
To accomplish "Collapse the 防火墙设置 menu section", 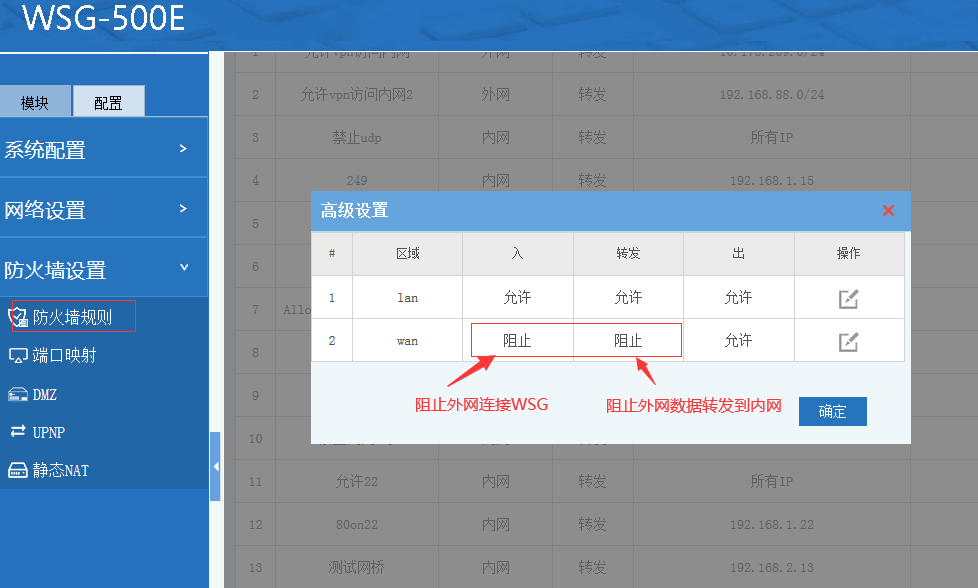I will tap(182, 268).
